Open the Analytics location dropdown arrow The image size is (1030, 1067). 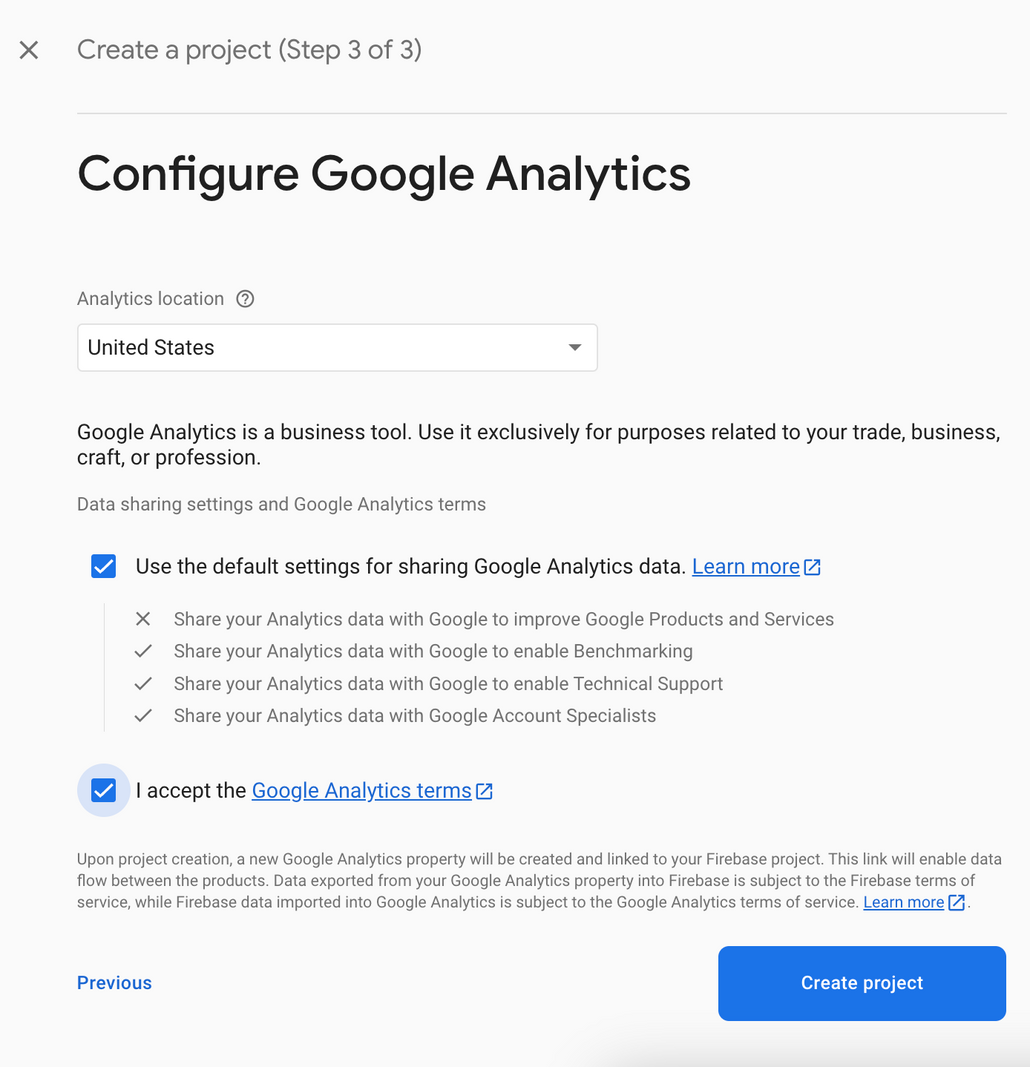(575, 347)
